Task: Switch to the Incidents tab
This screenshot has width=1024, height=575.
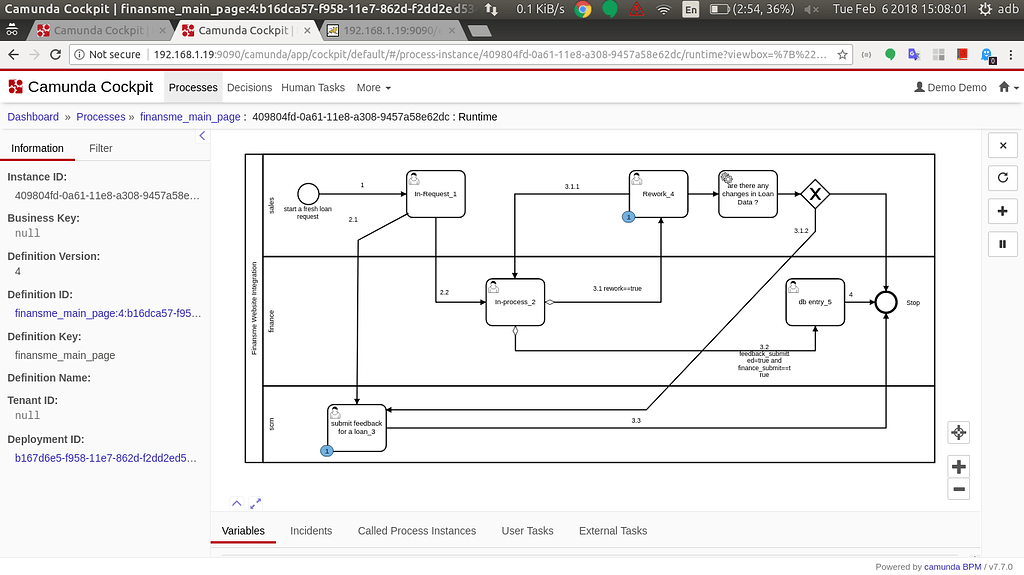Action: pos(311,531)
